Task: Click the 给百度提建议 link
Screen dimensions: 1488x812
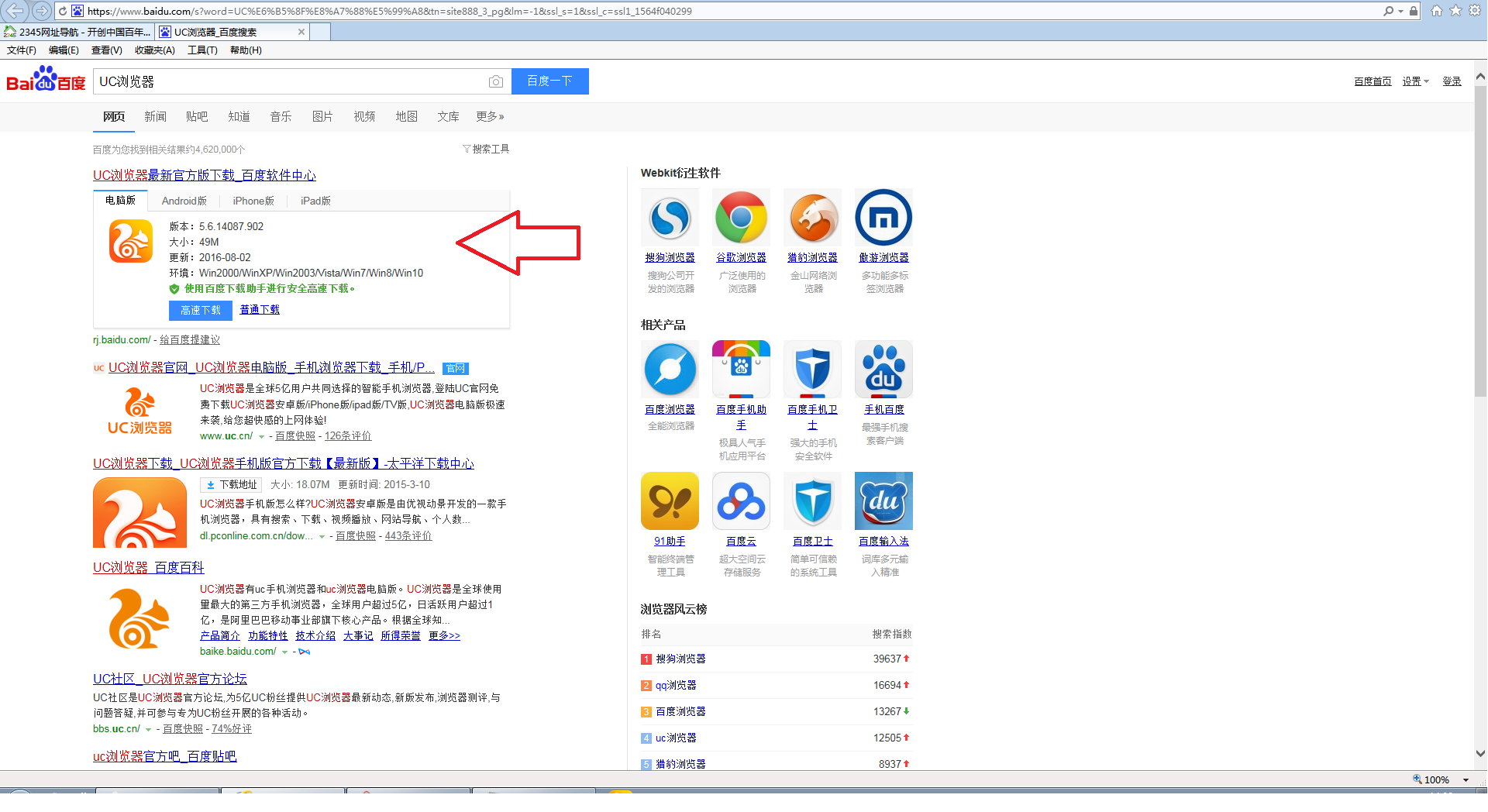Action: [x=190, y=340]
